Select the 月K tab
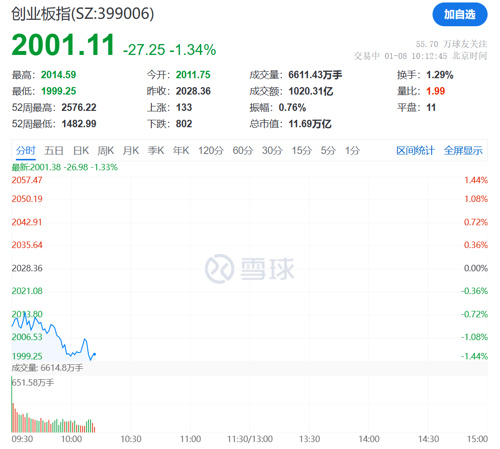The width and height of the screenshot is (500, 449). click(131, 151)
